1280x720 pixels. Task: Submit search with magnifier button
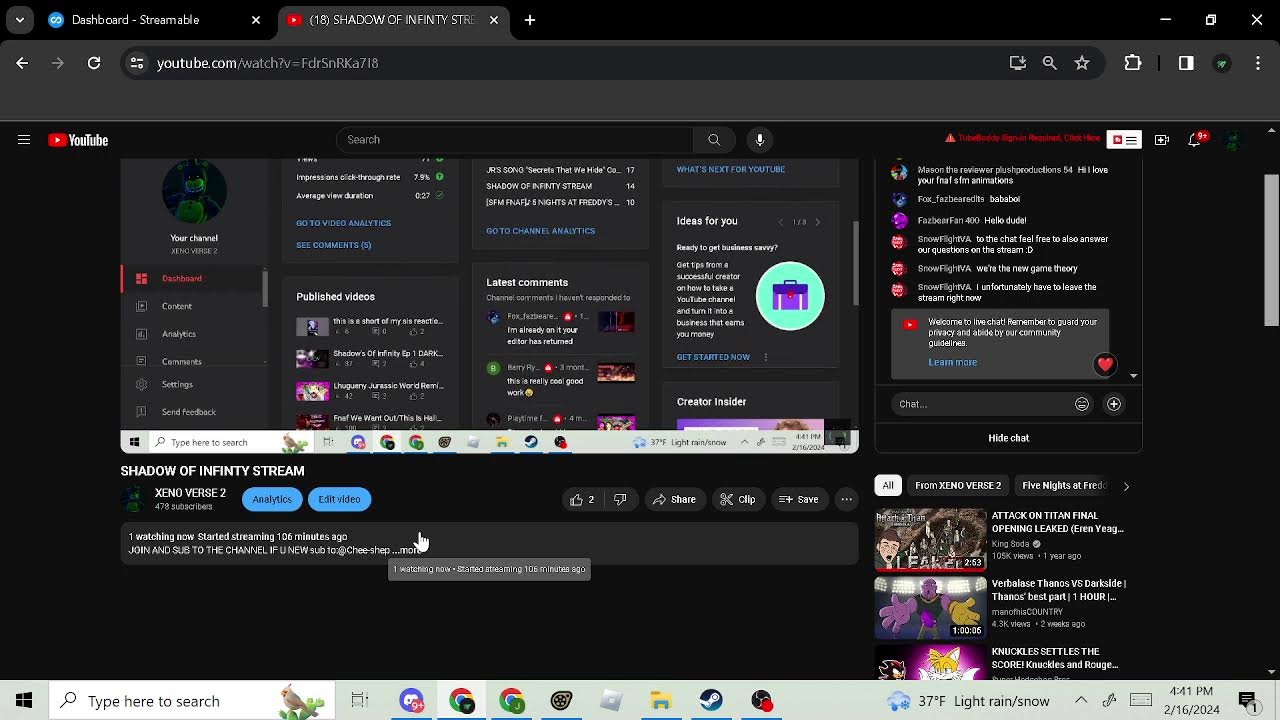tap(714, 140)
